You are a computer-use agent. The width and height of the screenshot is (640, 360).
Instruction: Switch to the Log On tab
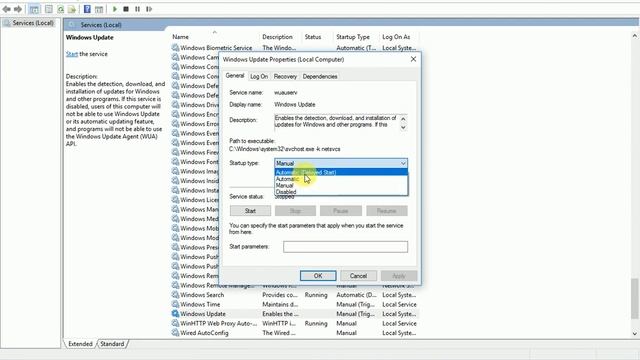pyautogui.click(x=259, y=76)
